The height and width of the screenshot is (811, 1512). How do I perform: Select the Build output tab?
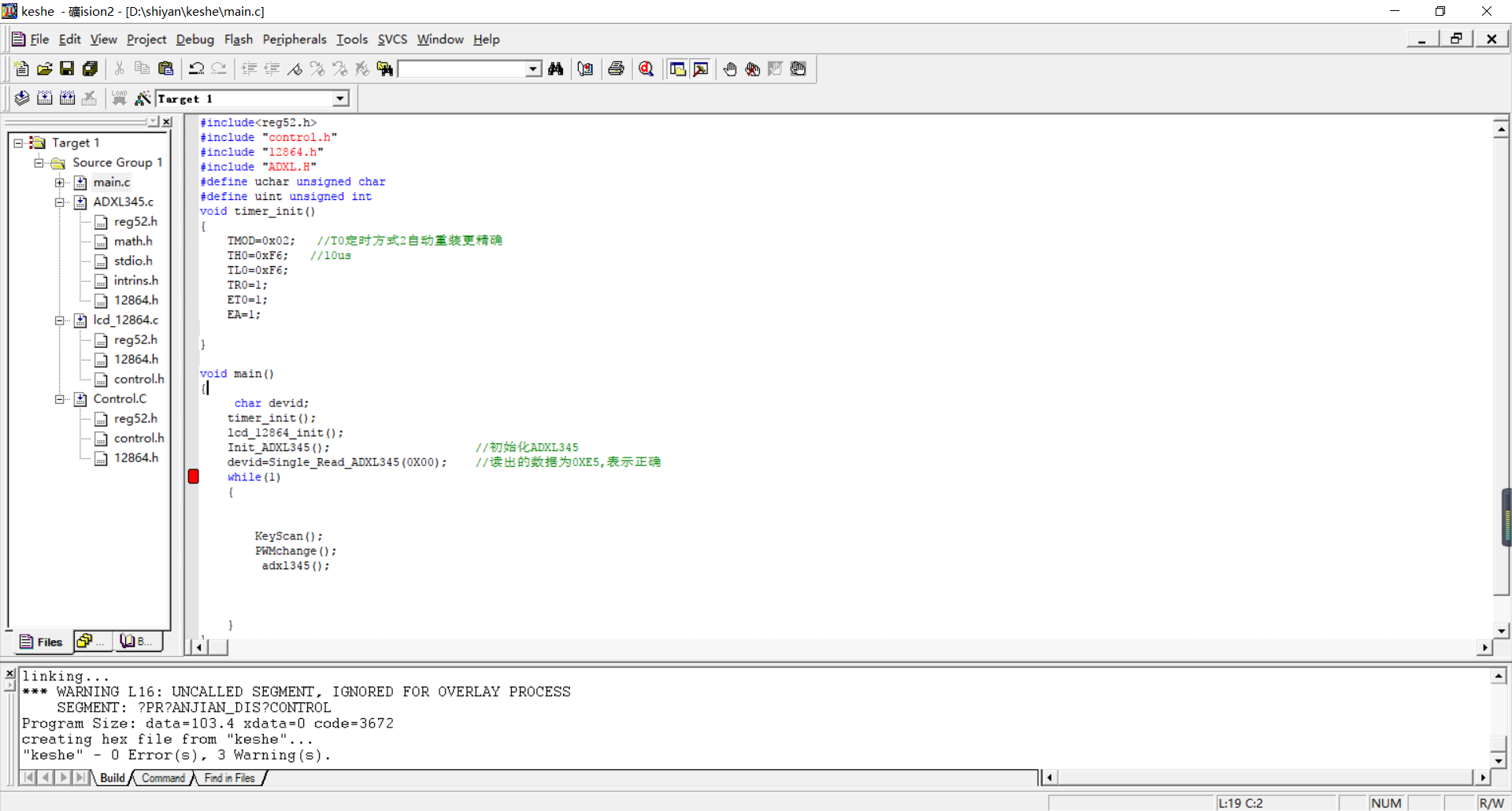[x=112, y=778]
